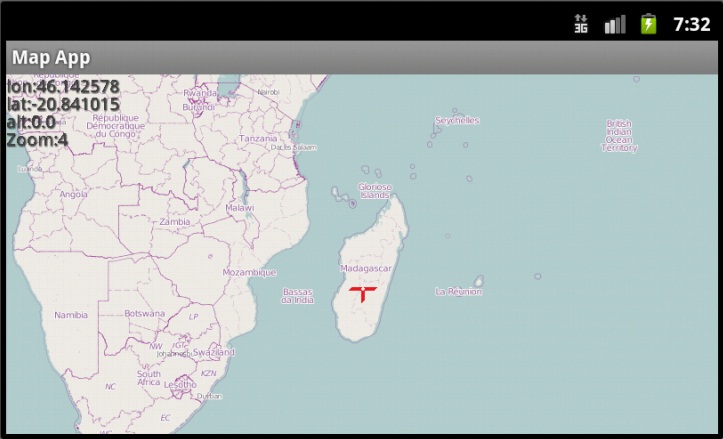Select the La Réunion map label

[459, 292]
